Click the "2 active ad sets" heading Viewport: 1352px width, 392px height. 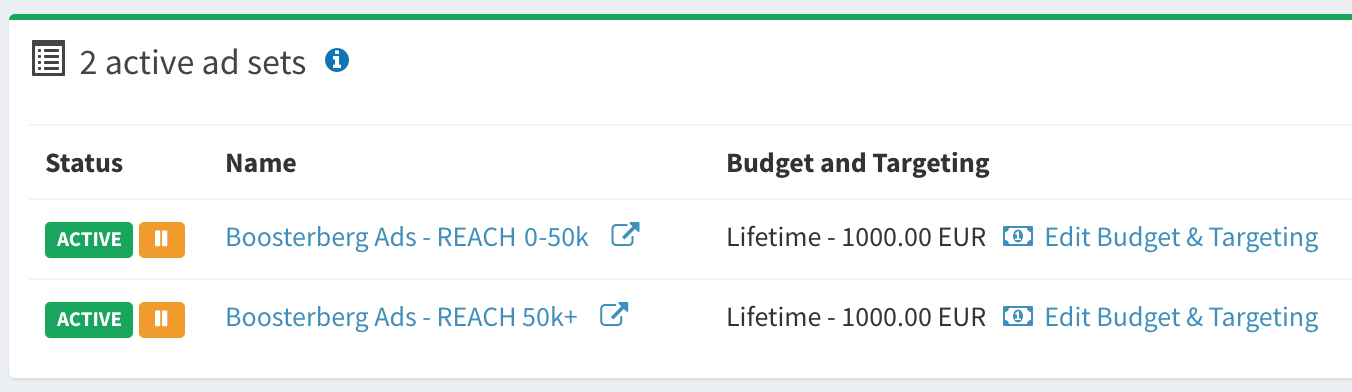(x=193, y=62)
